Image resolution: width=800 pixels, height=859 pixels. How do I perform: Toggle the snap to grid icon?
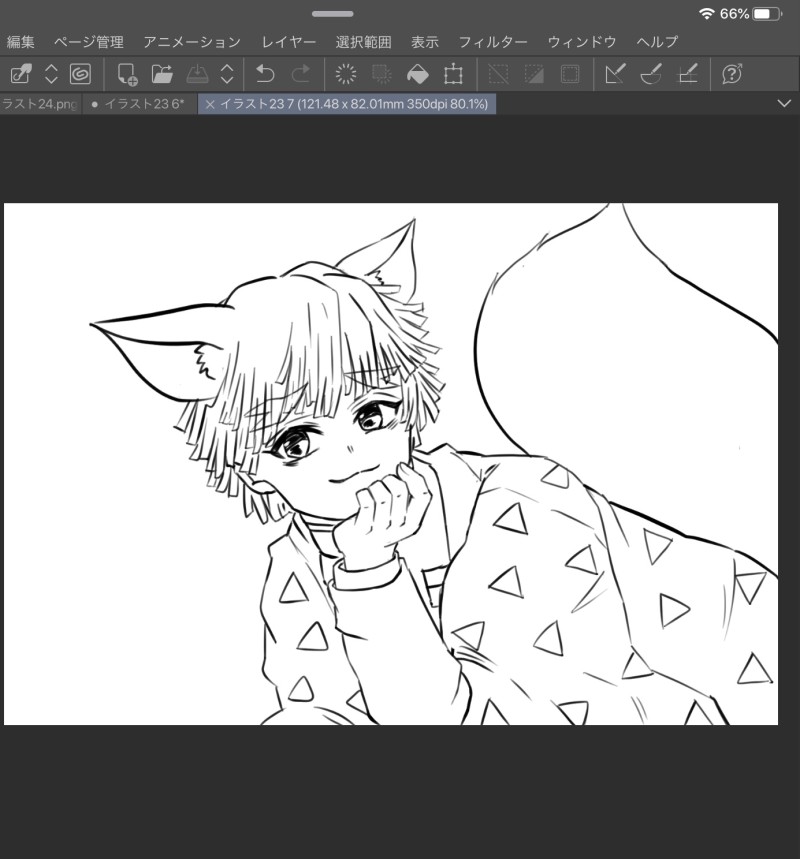[x=688, y=74]
